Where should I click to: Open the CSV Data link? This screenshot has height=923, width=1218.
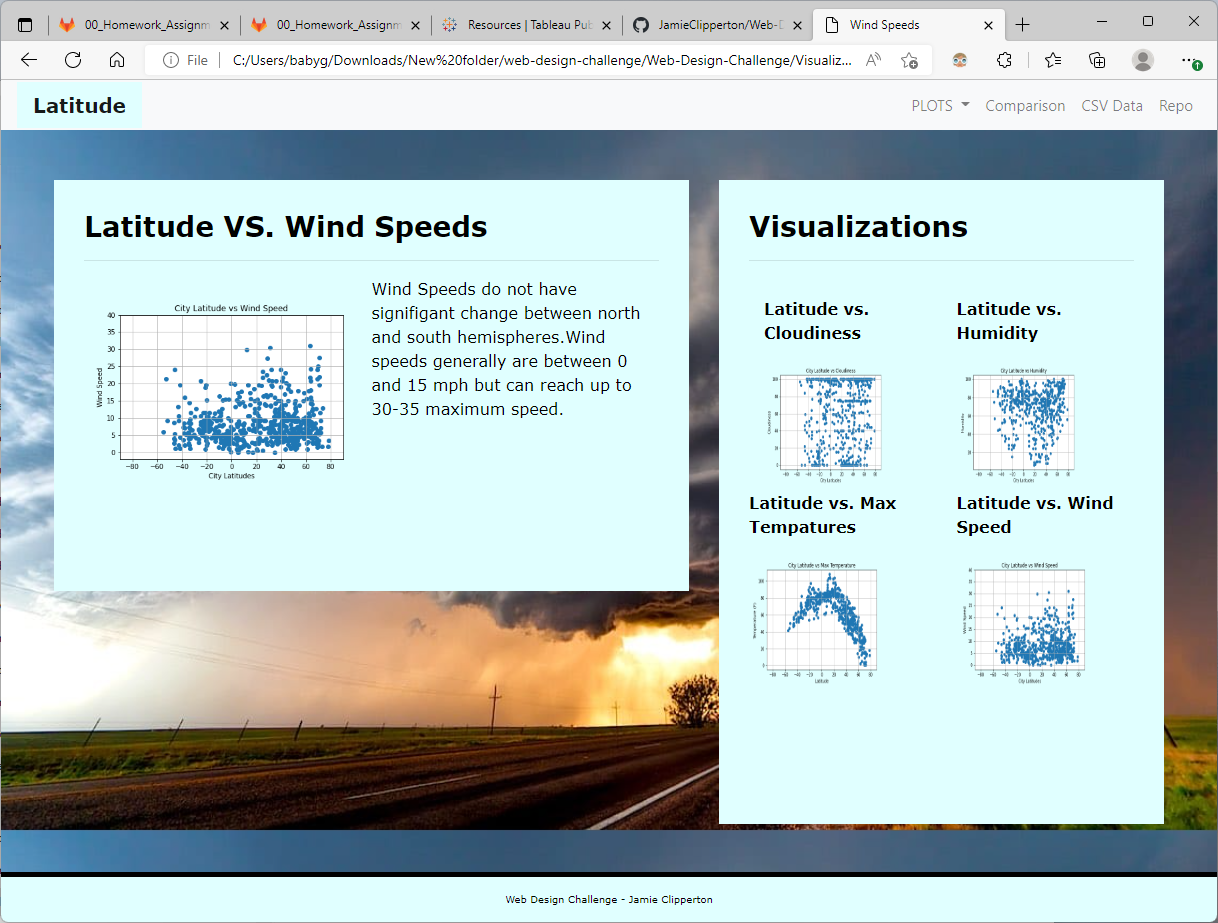[1112, 105]
